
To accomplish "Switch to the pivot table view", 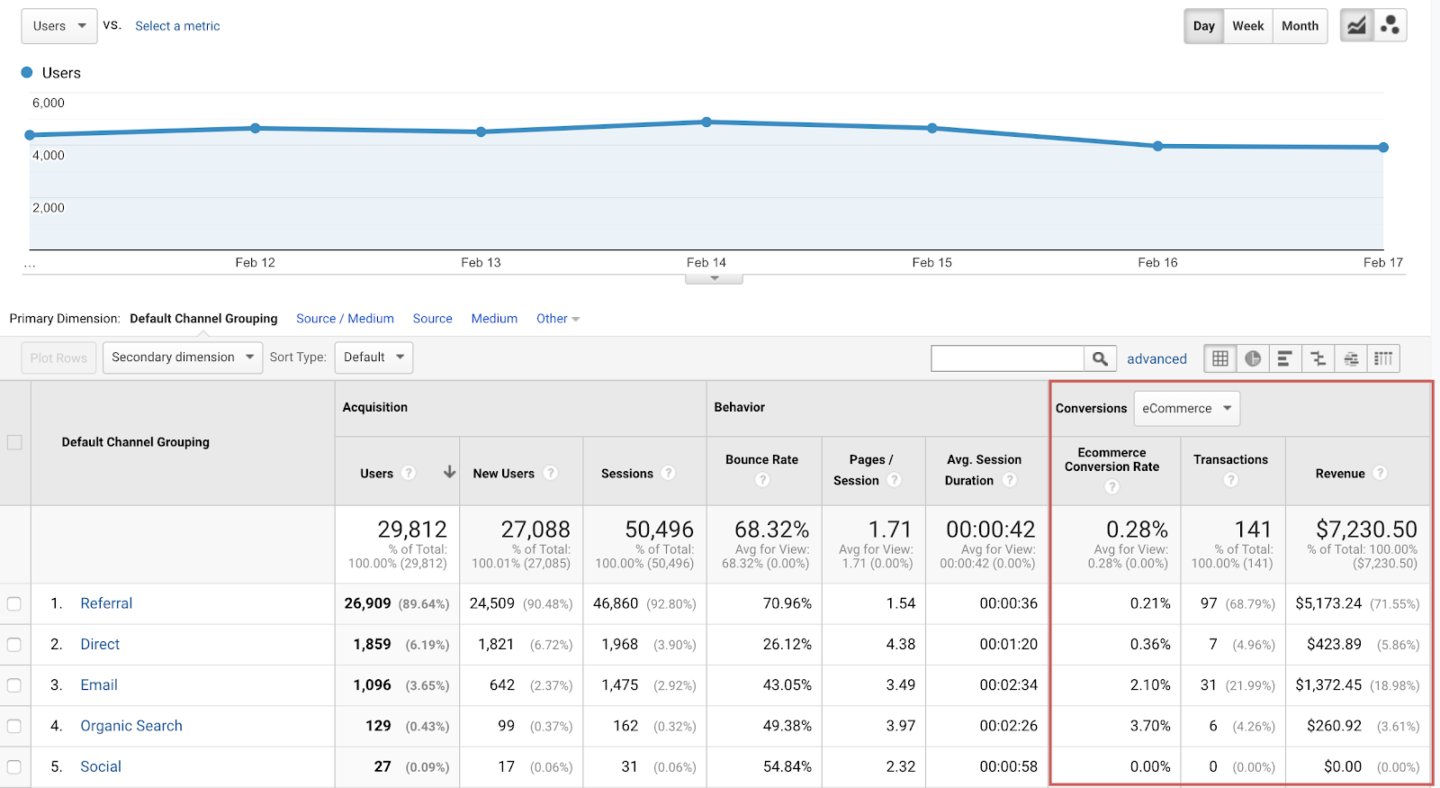I will pyautogui.click(x=1384, y=357).
